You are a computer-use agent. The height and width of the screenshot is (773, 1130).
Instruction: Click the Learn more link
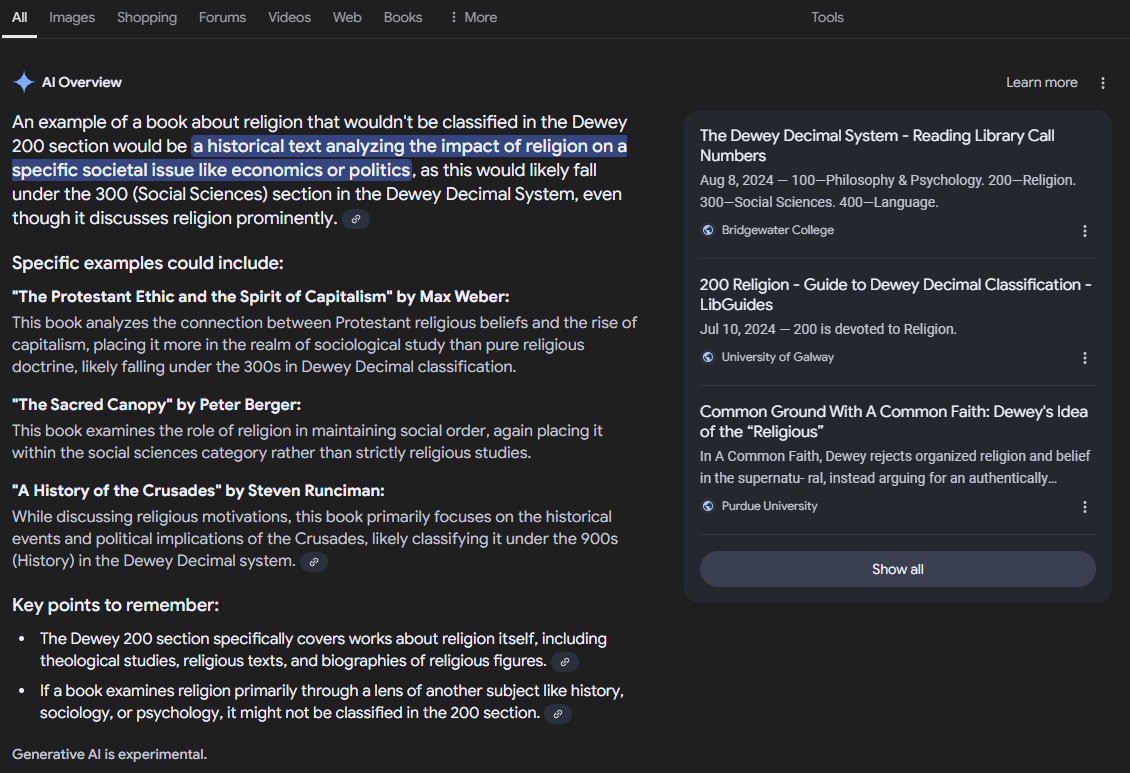[1041, 82]
